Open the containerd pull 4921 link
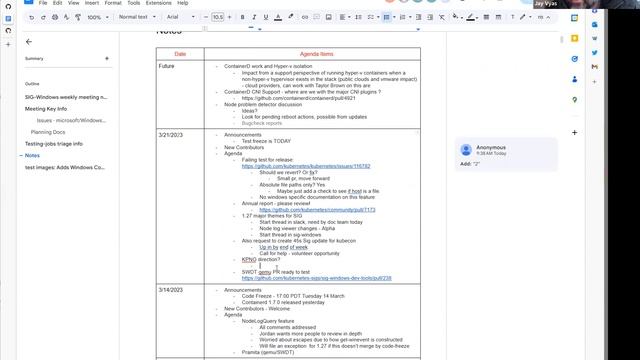The width and height of the screenshot is (640, 360). [x=298, y=98]
